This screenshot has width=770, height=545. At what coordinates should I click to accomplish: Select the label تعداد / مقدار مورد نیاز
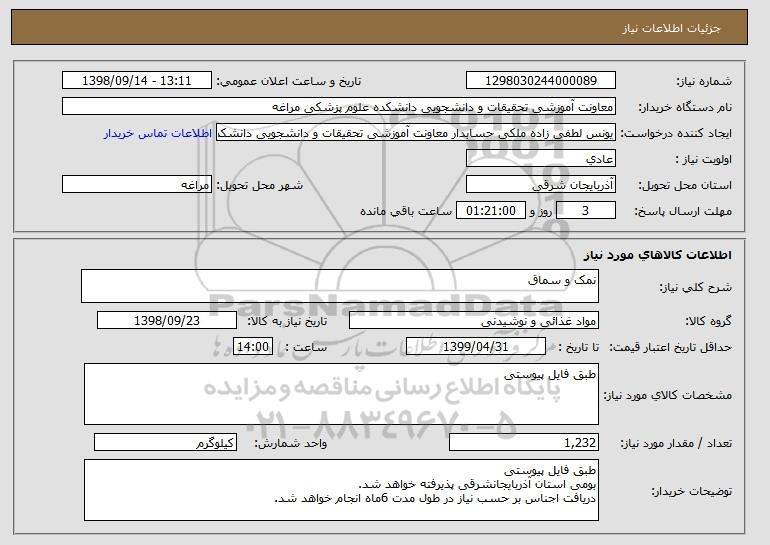point(676,443)
